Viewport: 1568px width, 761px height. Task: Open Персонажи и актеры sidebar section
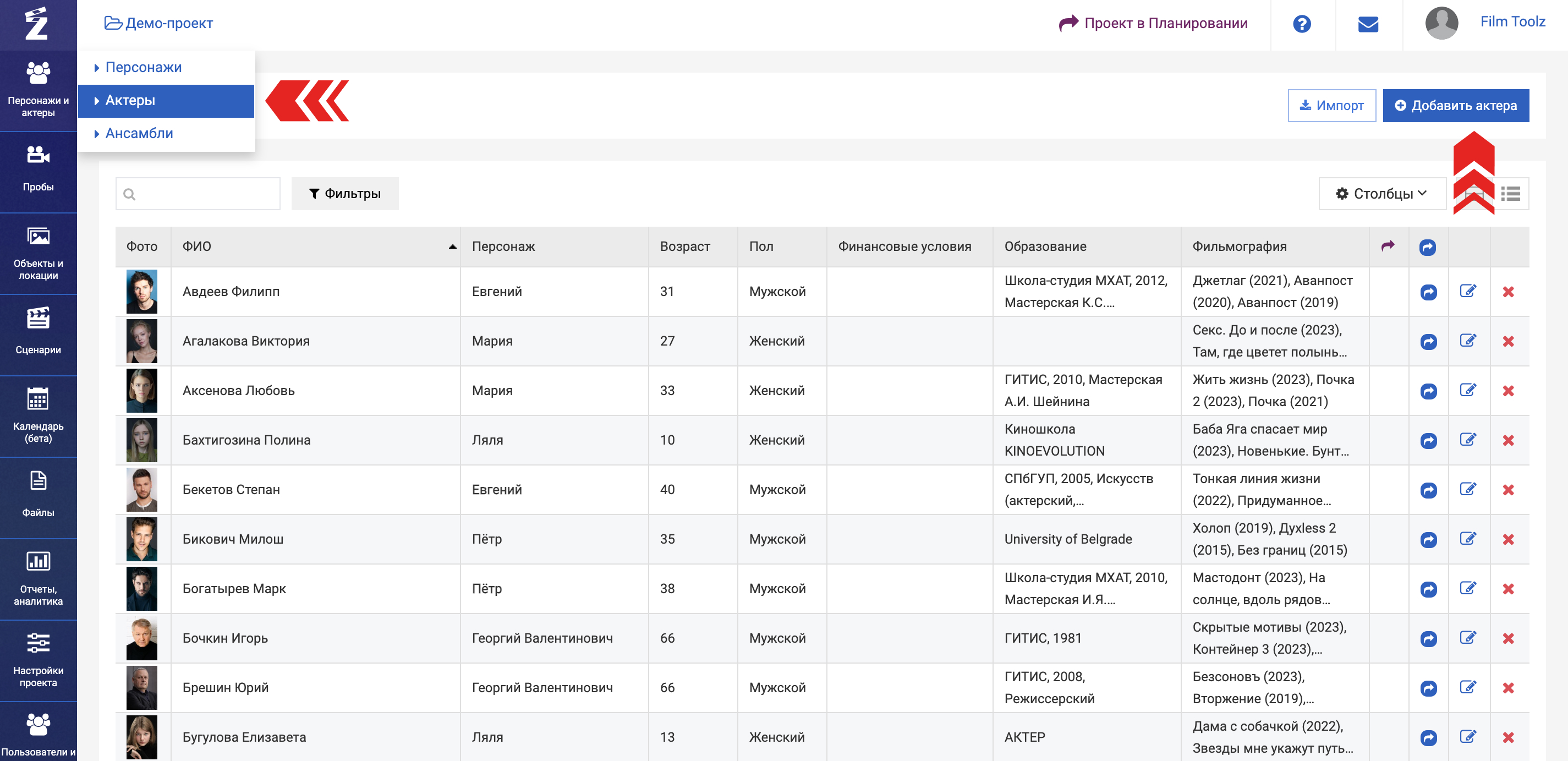[x=39, y=90]
